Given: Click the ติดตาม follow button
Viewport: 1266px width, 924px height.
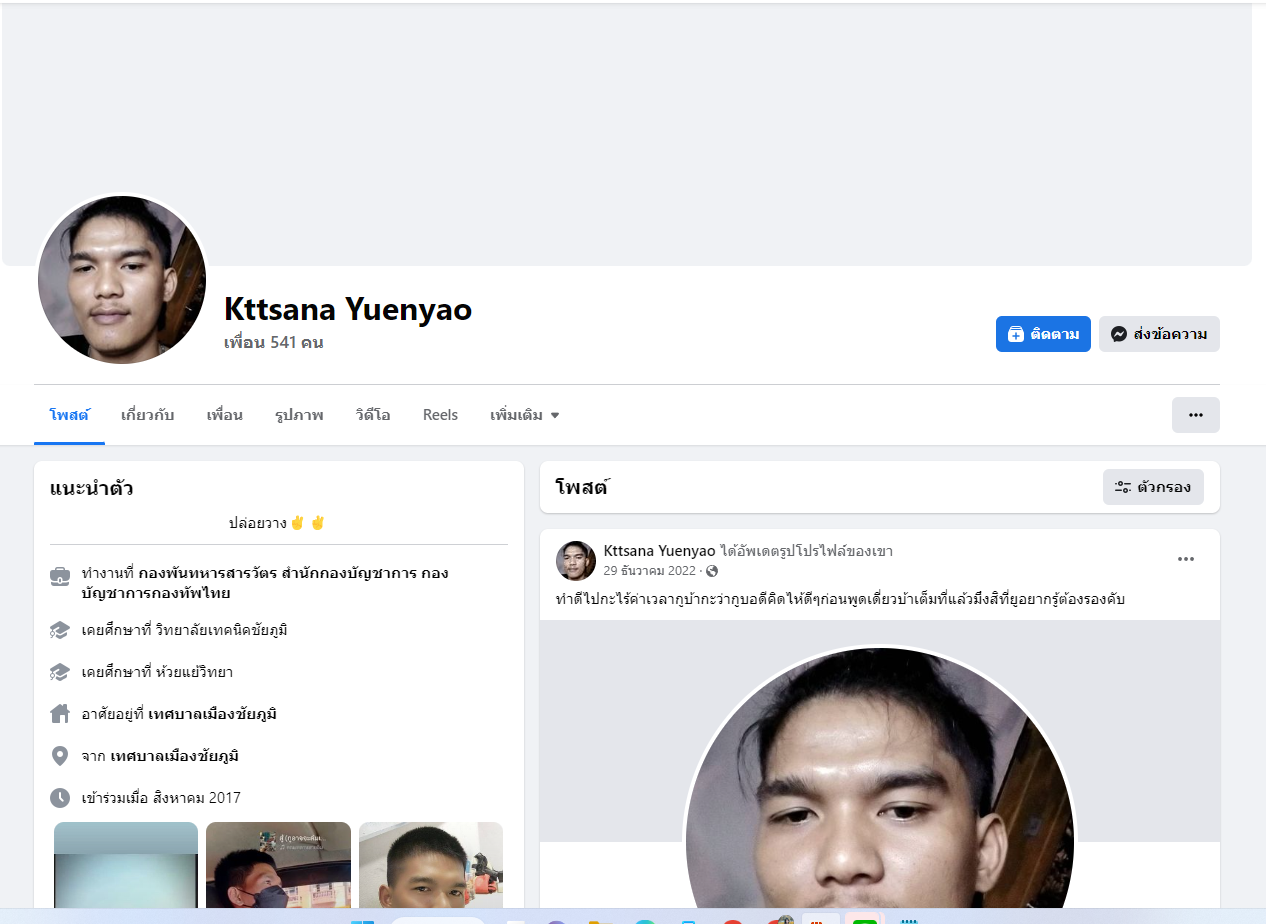Looking at the screenshot, I should 1043,334.
